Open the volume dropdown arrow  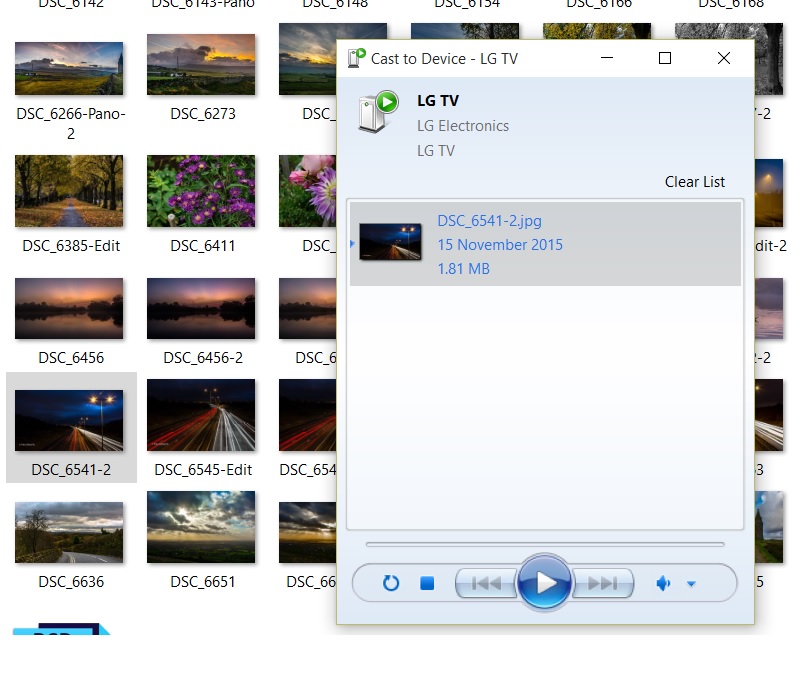tap(691, 584)
